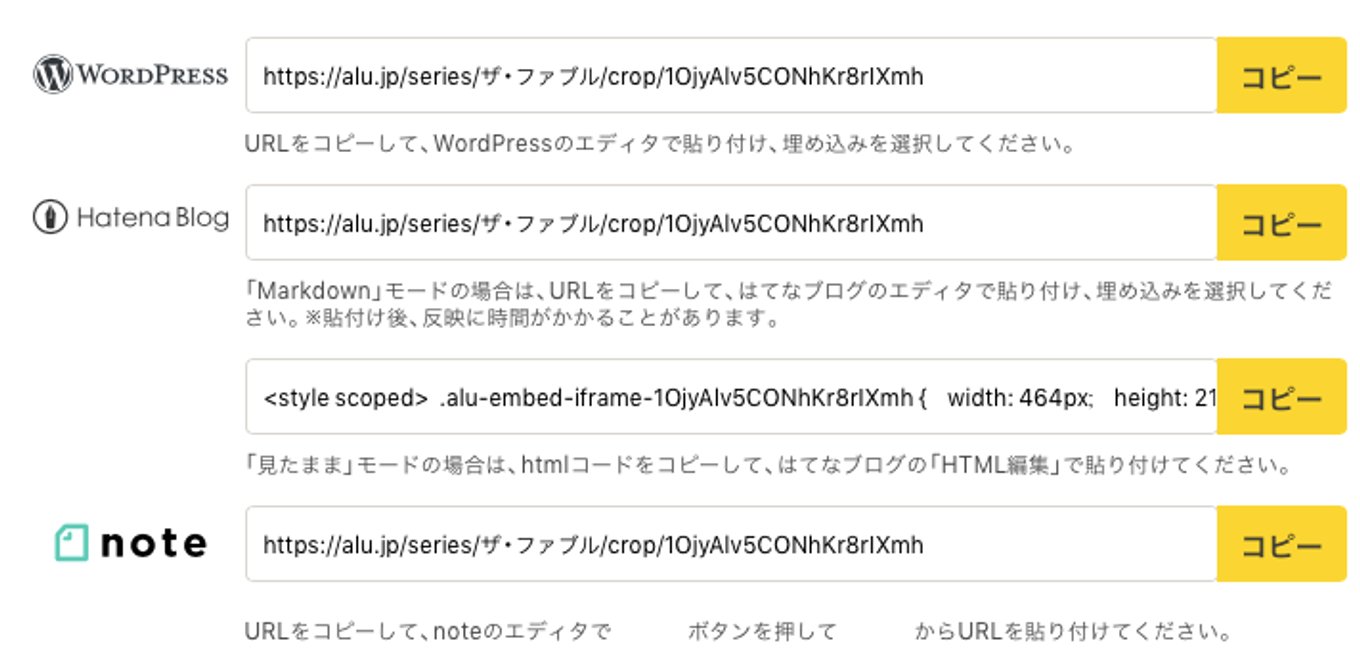The width and height of the screenshot is (1360, 660).
Task: Click the Hatena Blog wordmark text
Action: point(152,217)
